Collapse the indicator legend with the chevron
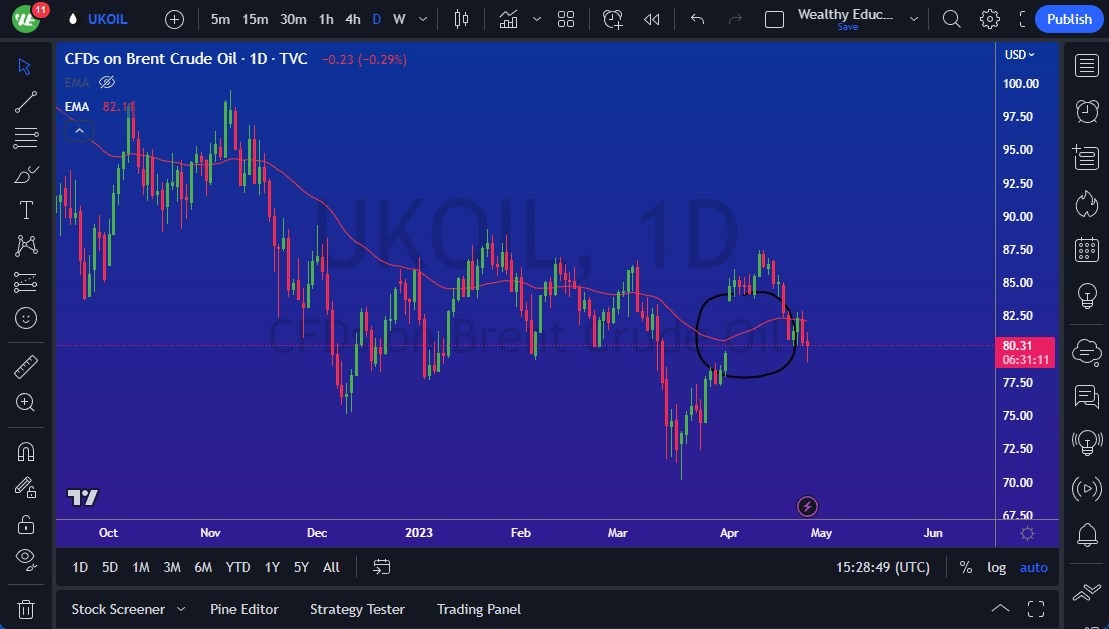Viewport: 1109px width, 629px height. click(x=79, y=130)
